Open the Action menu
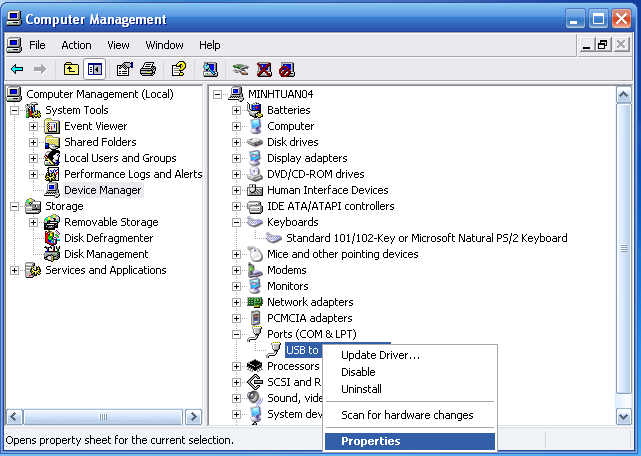Screen dimensions: 641x456 coord(76,45)
